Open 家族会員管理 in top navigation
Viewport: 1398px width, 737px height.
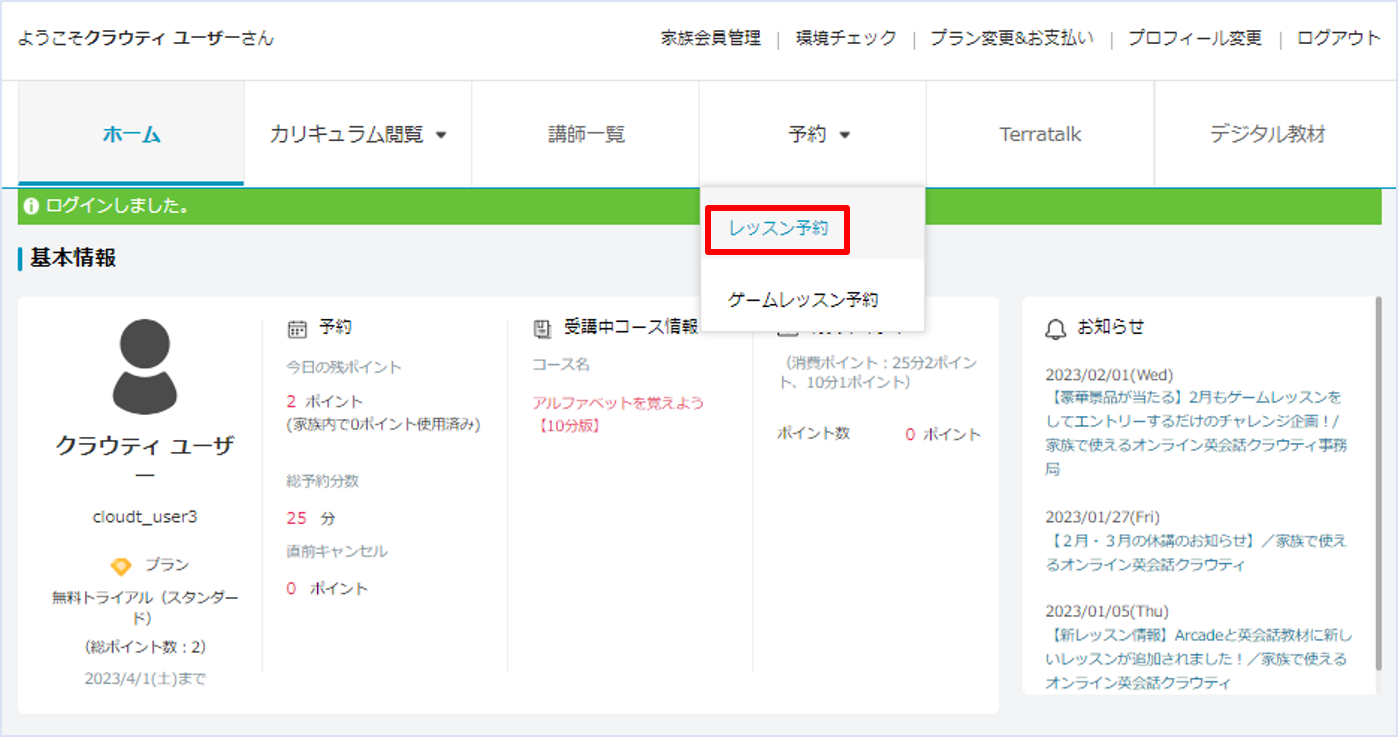pos(711,39)
